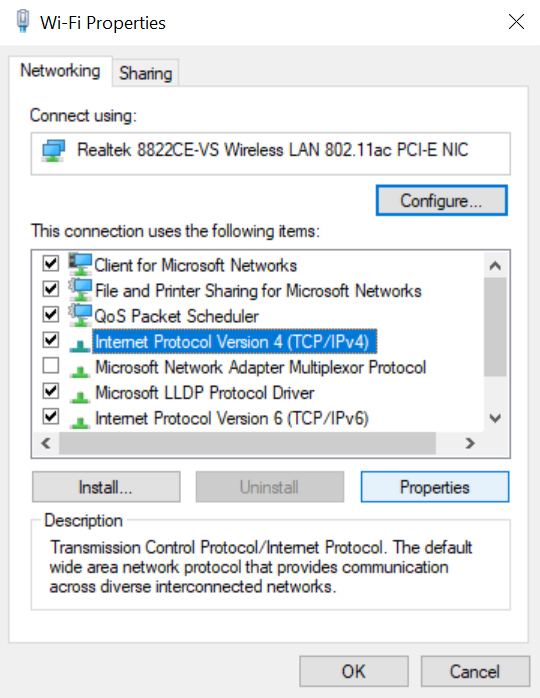Select Microsoft LLDP Protocol Driver list item
The image size is (540, 698).
point(204,393)
